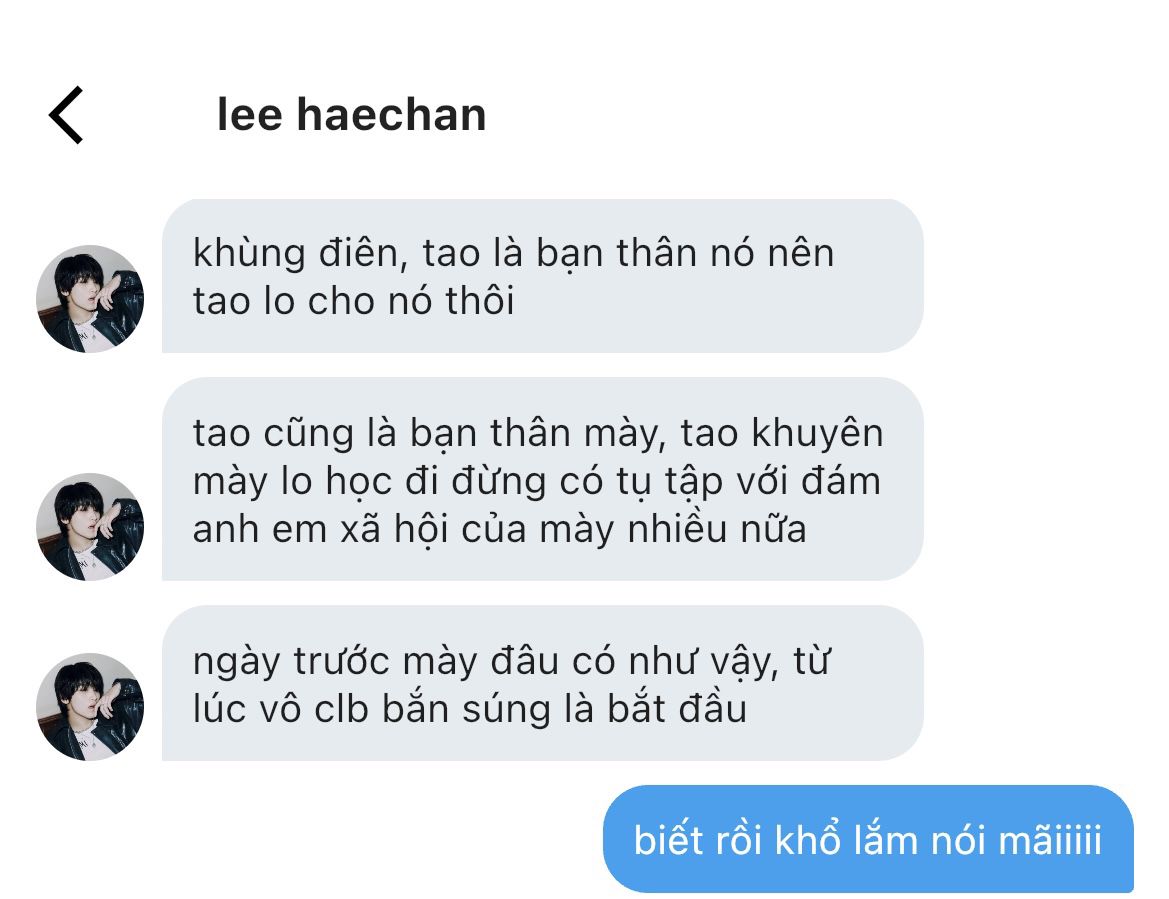Select the blue reply "biết rồi khổ lắm nói mãiiiii"
Image resolution: width=1169 pixels, height=899 pixels.
[869, 839]
